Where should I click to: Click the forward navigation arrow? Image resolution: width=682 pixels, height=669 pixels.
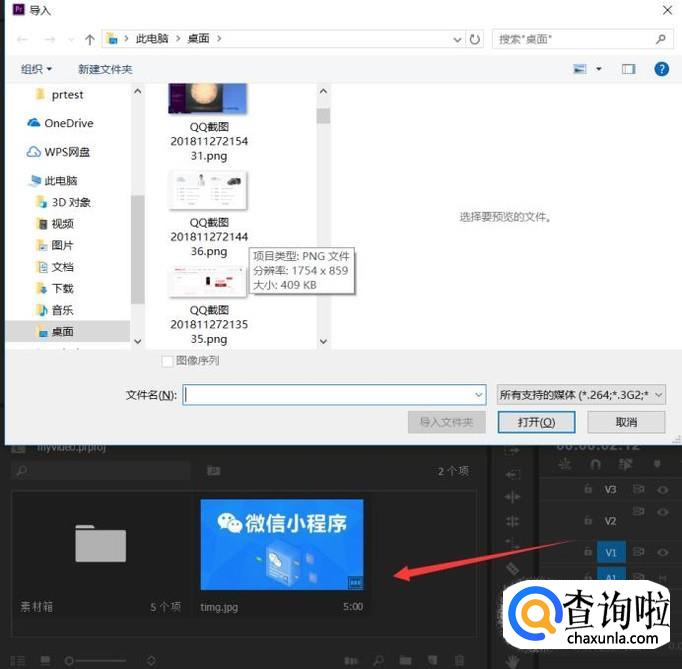click(x=50, y=40)
